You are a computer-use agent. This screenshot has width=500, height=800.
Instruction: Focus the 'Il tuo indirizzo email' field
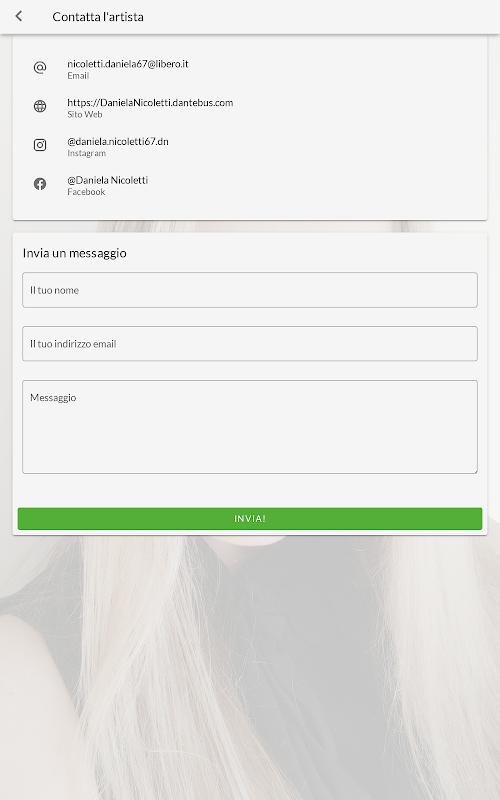pyautogui.click(x=250, y=343)
